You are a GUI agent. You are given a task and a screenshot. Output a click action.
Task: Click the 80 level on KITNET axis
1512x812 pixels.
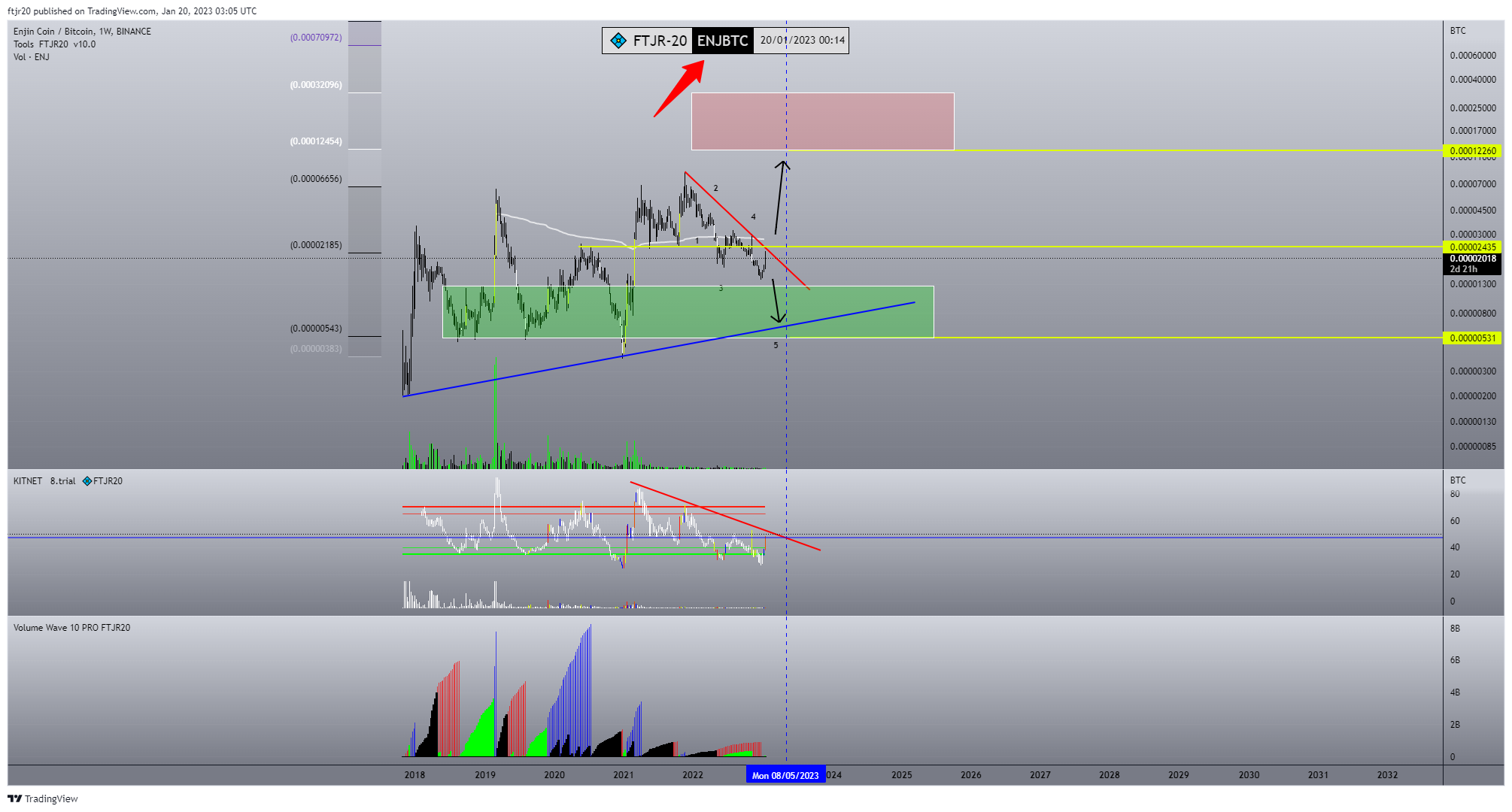(x=1455, y=494)
